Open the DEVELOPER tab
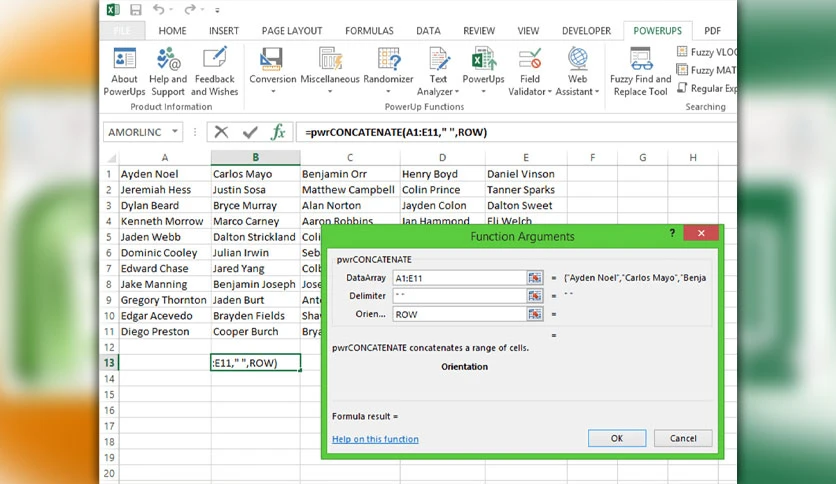Viewport: 836px width, 484px height. coord(586,31)
